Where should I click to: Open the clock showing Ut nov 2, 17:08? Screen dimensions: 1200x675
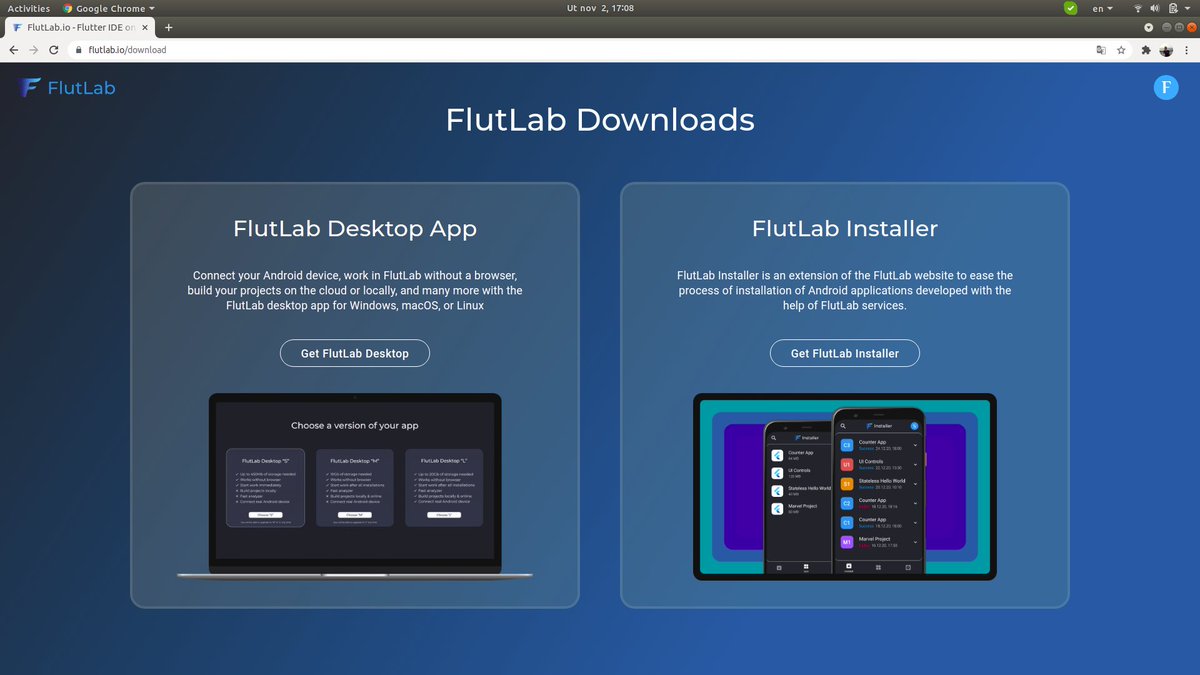coord(600,8)
